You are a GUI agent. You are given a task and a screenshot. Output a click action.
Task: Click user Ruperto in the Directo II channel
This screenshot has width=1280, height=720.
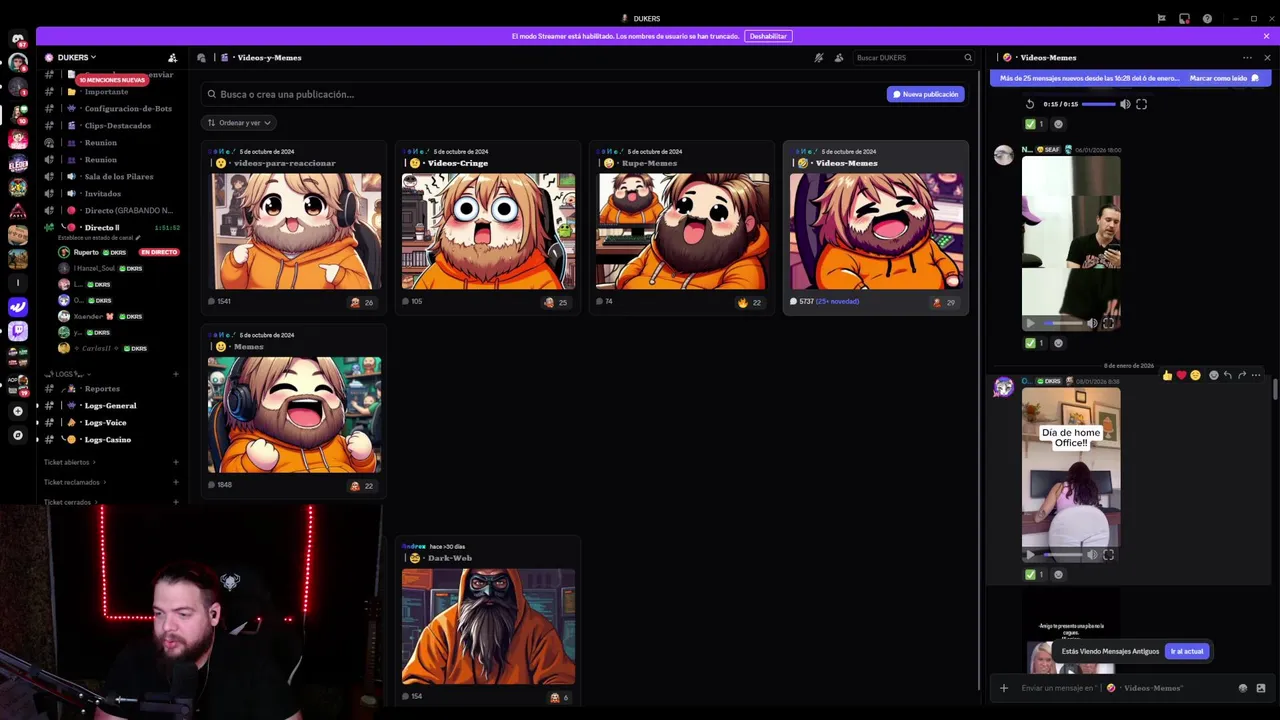click(118, 252)
